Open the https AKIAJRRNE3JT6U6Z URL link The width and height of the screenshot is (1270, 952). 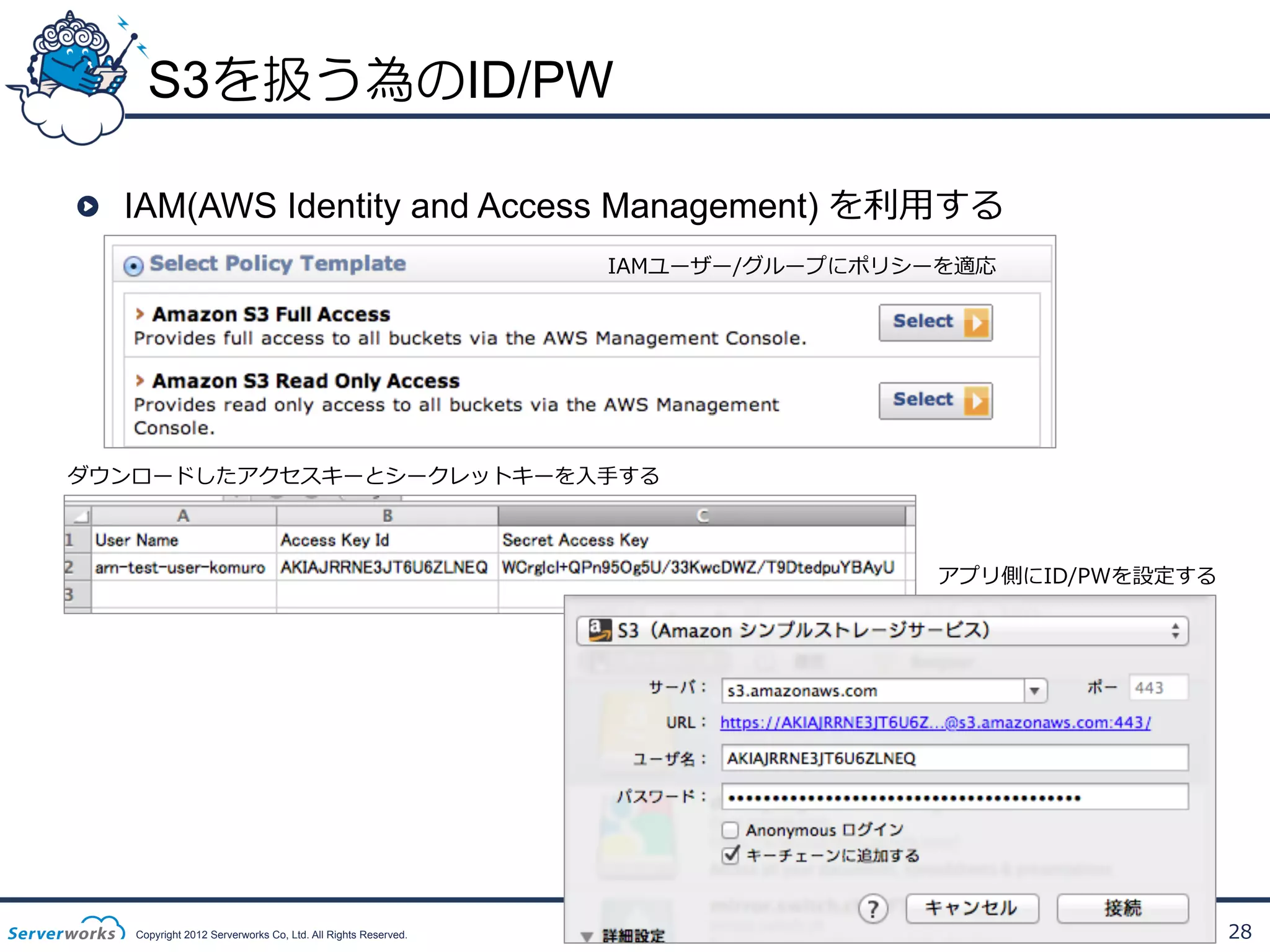(935, 722)
